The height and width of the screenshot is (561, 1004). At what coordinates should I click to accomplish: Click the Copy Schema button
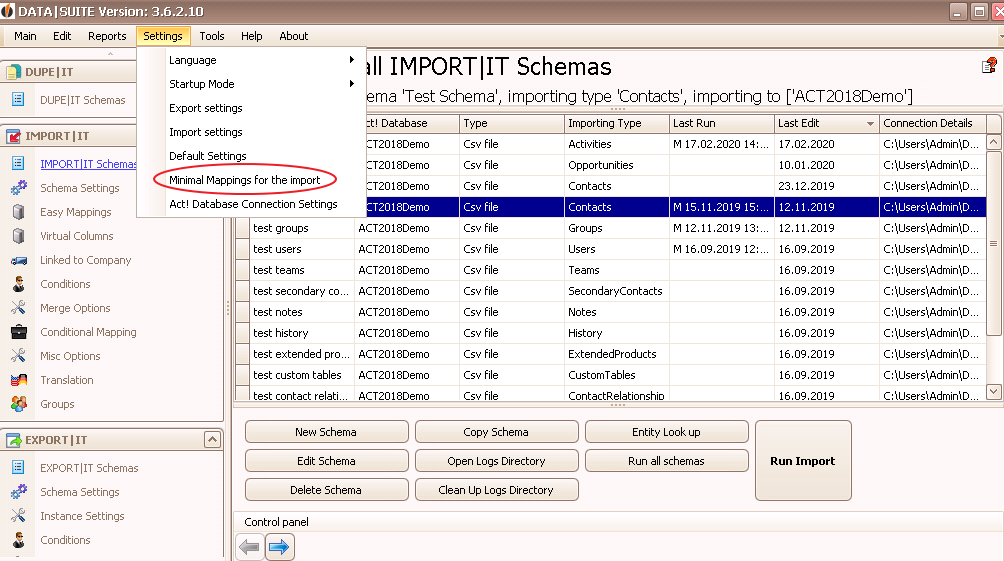tap(496, 432)
